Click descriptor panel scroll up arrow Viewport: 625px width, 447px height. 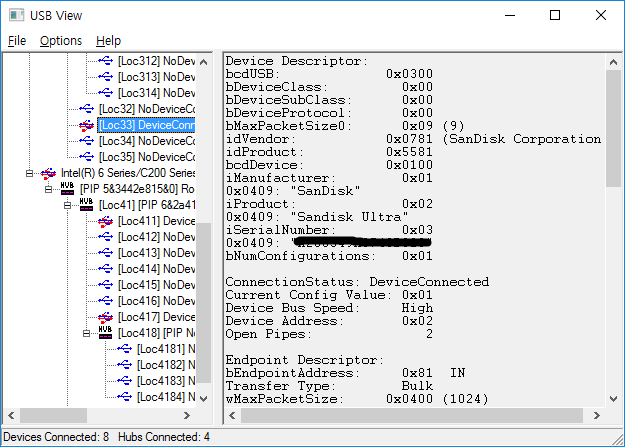point(613,62)
